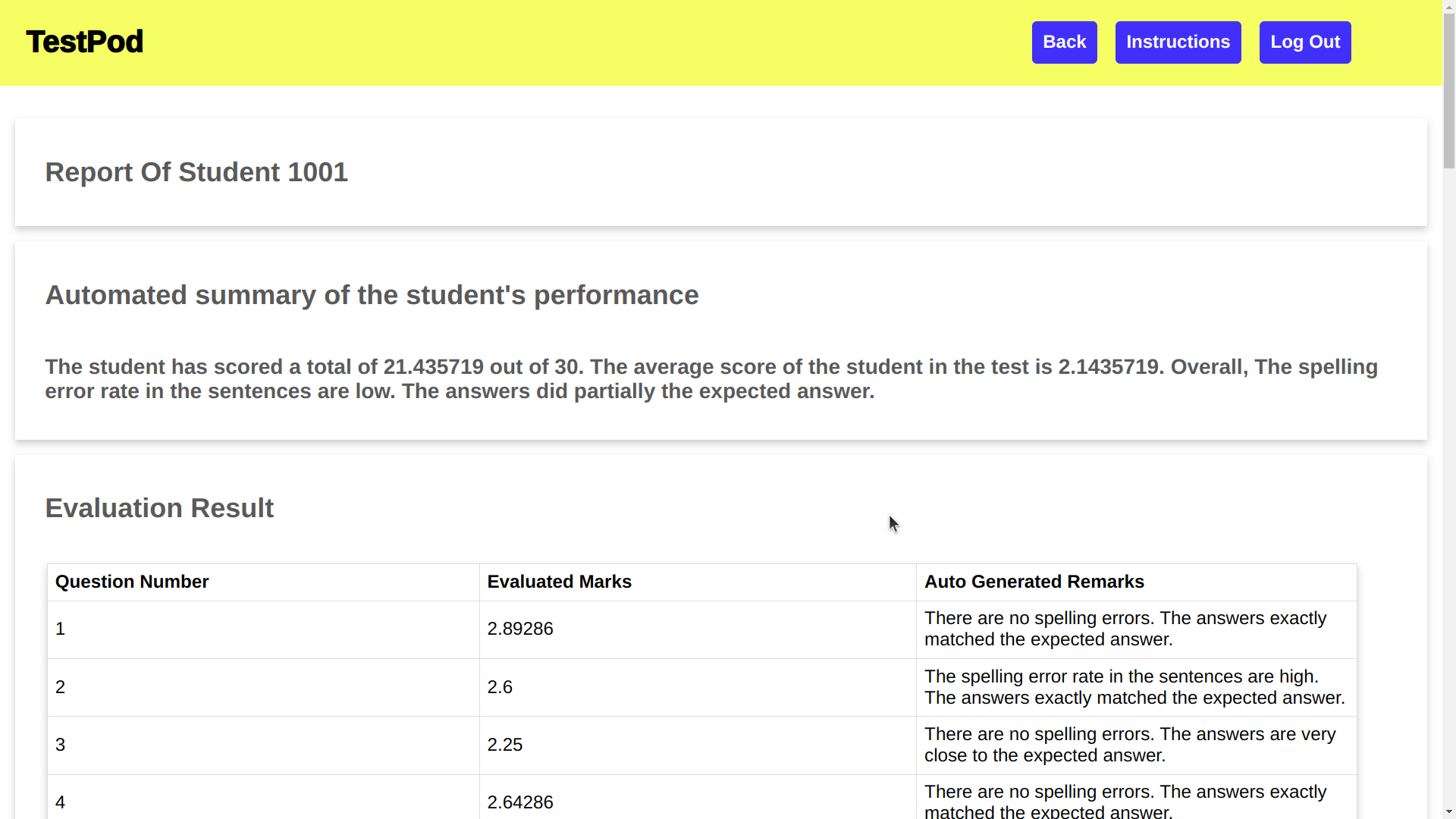Click the Report Of Student 1001 heading
Viewport: 1456px width, 819px height.
click(196, 172)
